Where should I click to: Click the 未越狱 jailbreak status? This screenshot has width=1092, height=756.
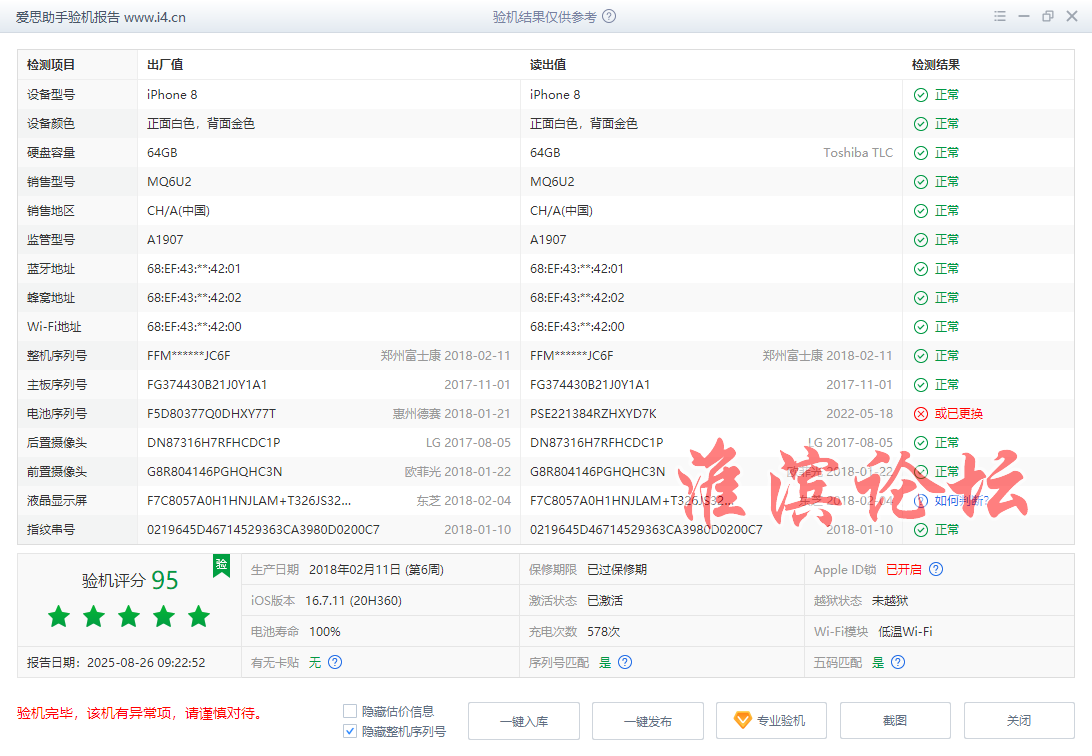pyautogui.click(x=890, y=601)
